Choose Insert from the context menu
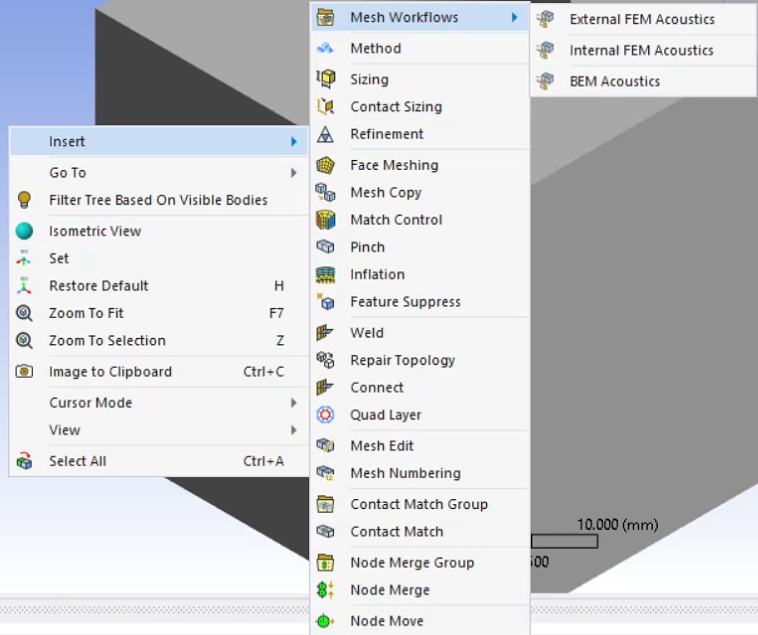The image size is (758, 635). pos(159,142)
